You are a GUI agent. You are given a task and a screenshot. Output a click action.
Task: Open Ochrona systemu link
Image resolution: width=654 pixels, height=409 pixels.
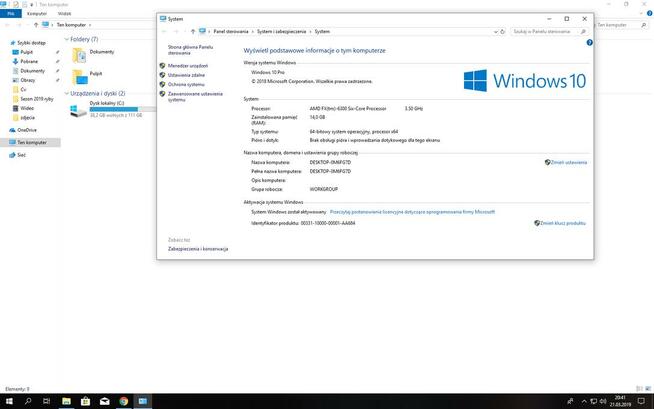pyautogui.click(x=186, y=84)
